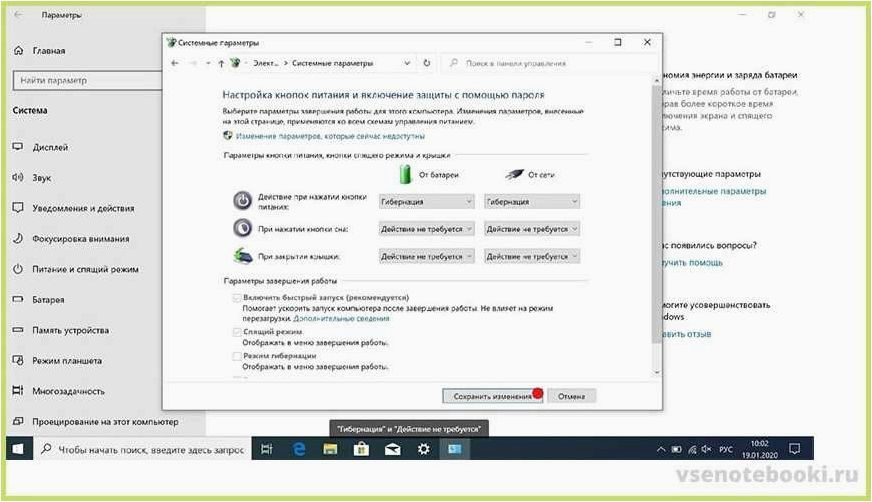Open Microsoft Store from taskbar

(361, 449)
